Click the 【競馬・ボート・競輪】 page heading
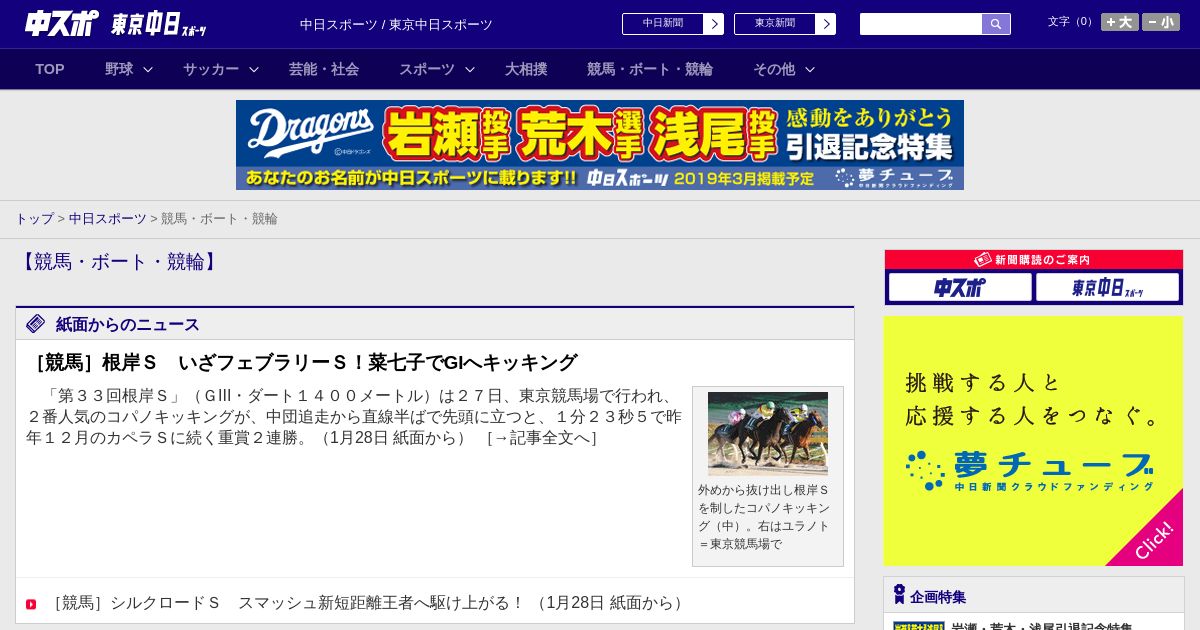1200x630 pixels. point(119,262)
